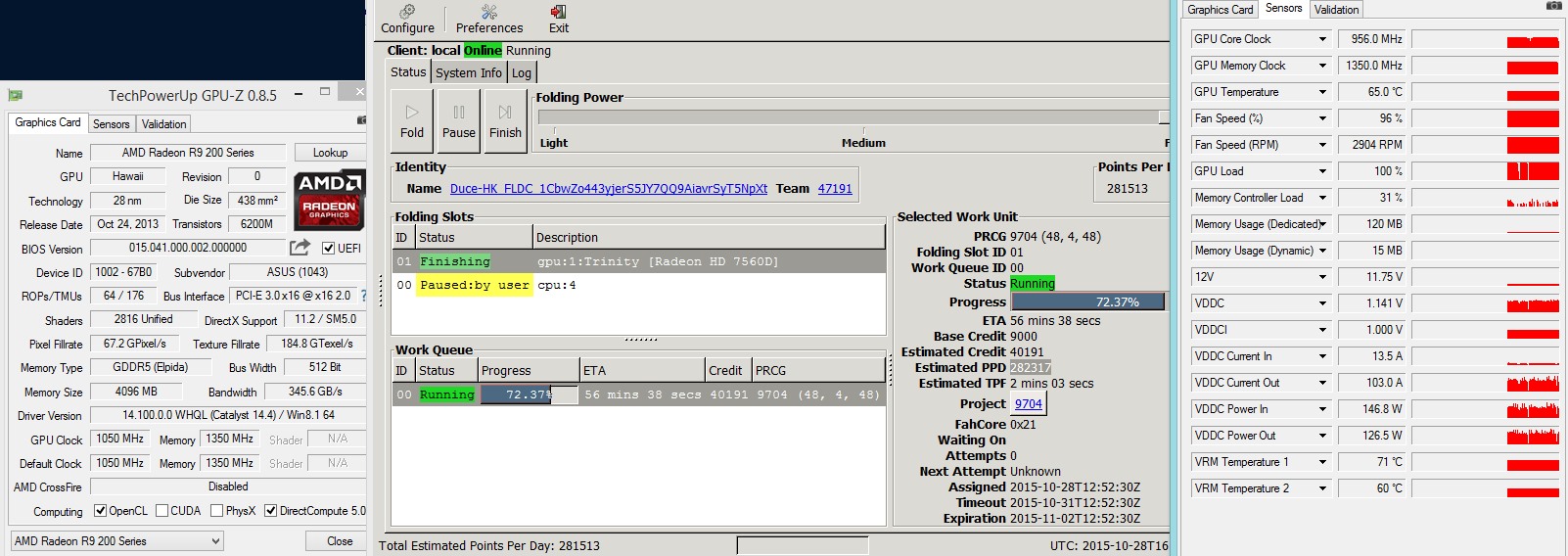Select Validation tab in sensors window
Viewport: 1568px width, 556px height.
click(1336, 10)
